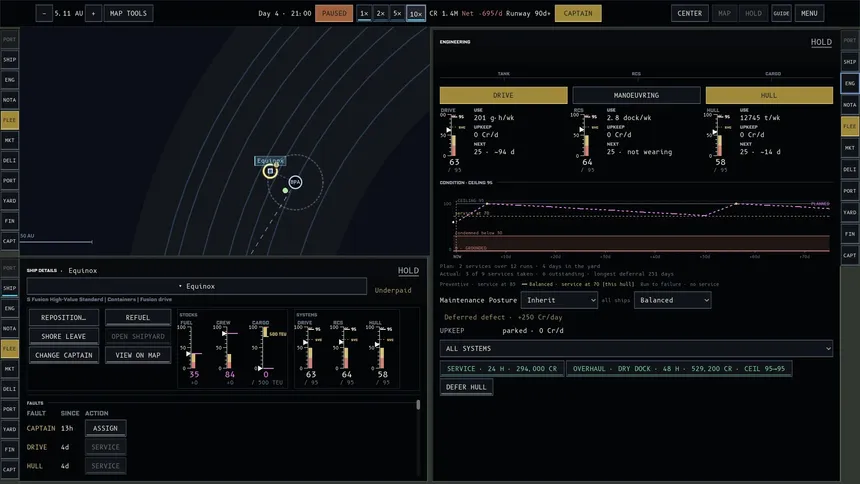This screenshot has height=484, width=860.
Task: Toggle the HULL system selection
Action: pyautogui.click(x=769, y=95)
